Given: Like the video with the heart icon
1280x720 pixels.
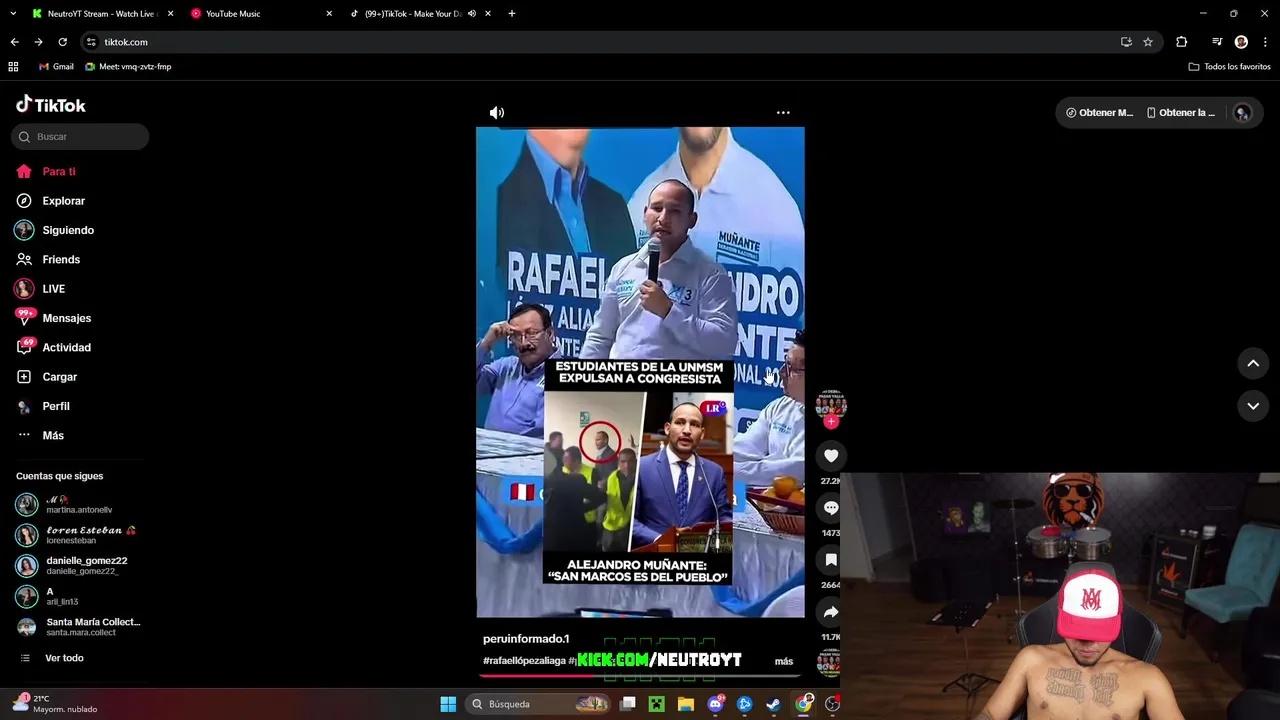Looking at the screenshot, I should click(x=831, y=456).
